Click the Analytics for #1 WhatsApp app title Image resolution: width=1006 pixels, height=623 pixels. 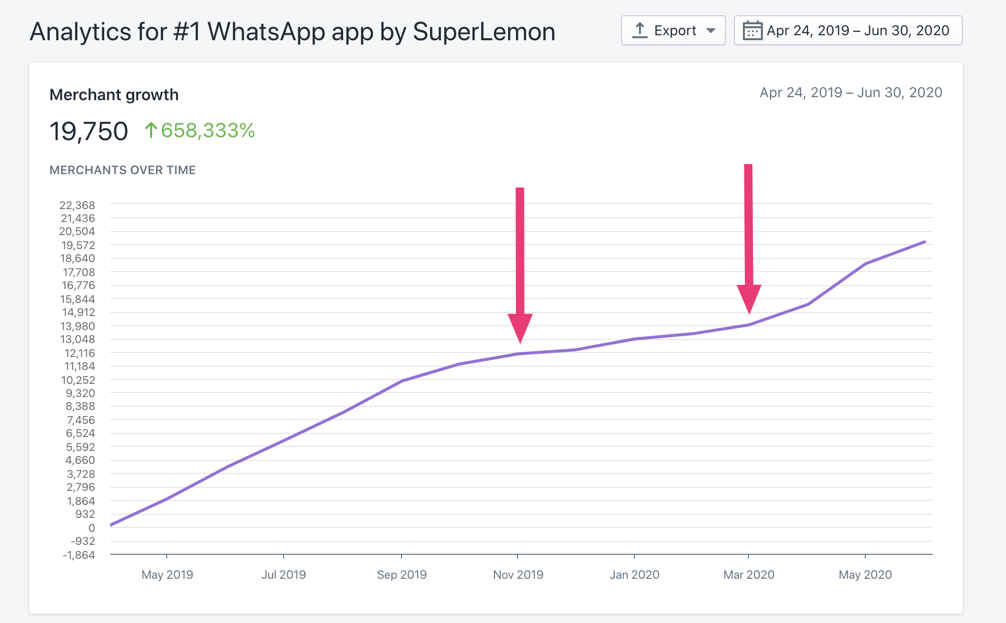pos(293,31)
